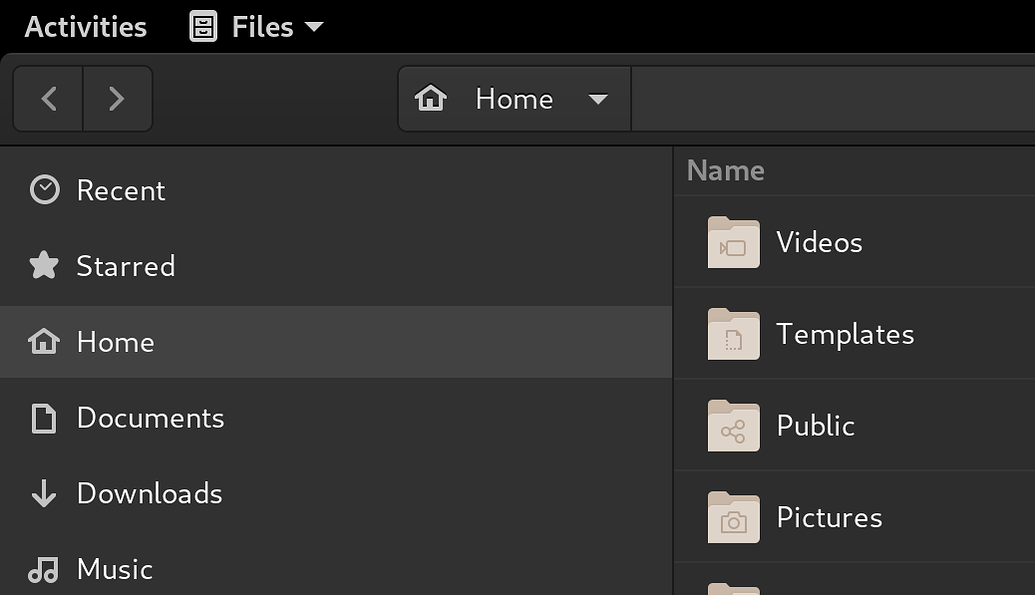
Task: Open the Files application menu arrow
Action: pyautogui.click(x=314, y=27)
